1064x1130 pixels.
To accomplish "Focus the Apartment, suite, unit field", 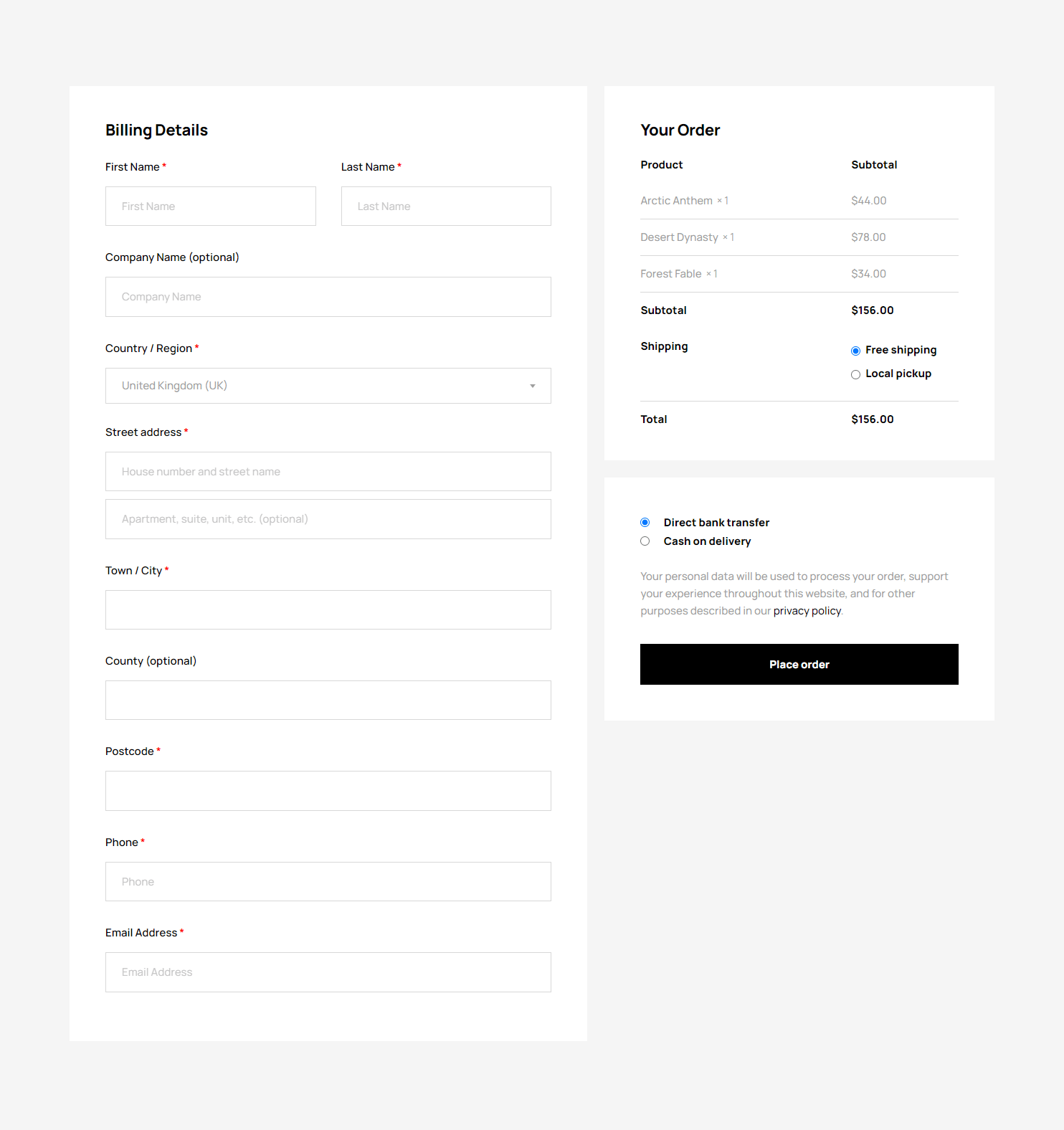I will pyautogui.click(x=328, y=519).
